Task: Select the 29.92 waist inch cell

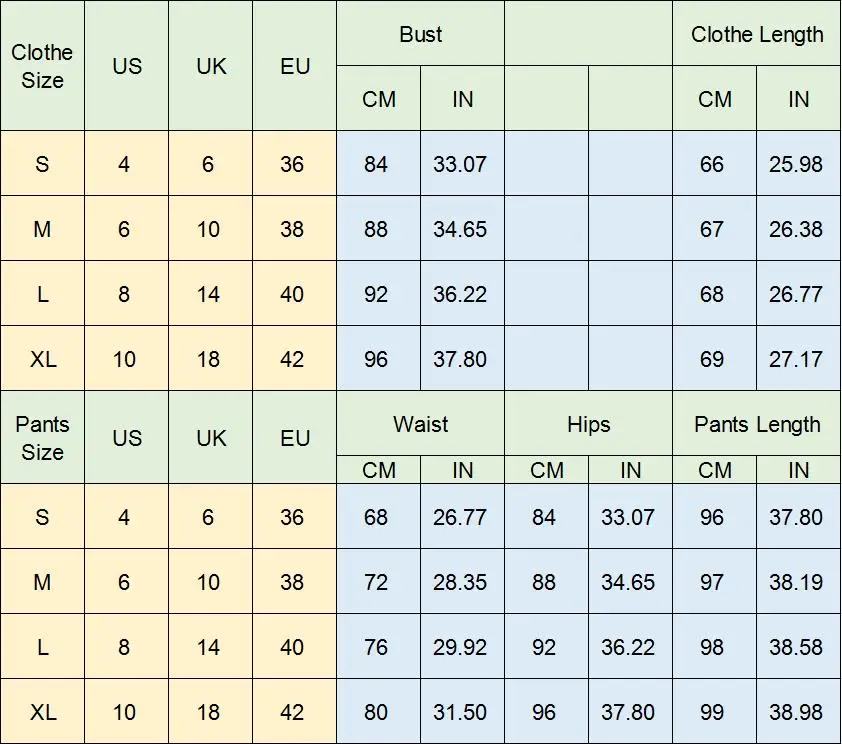Action: [460, 647]
